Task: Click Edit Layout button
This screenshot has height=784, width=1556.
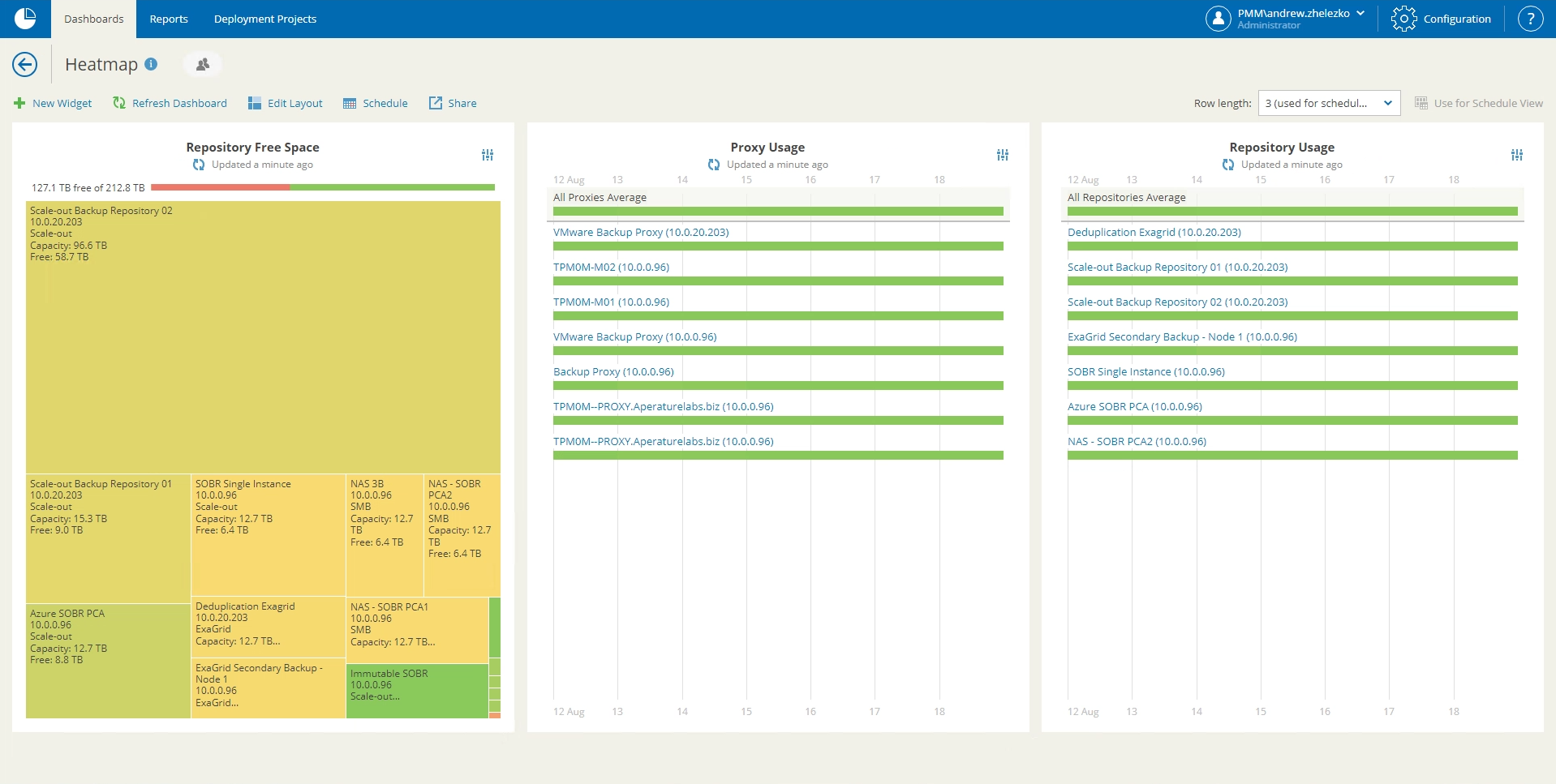Action: pyautogui.click(x=286, y=103)
